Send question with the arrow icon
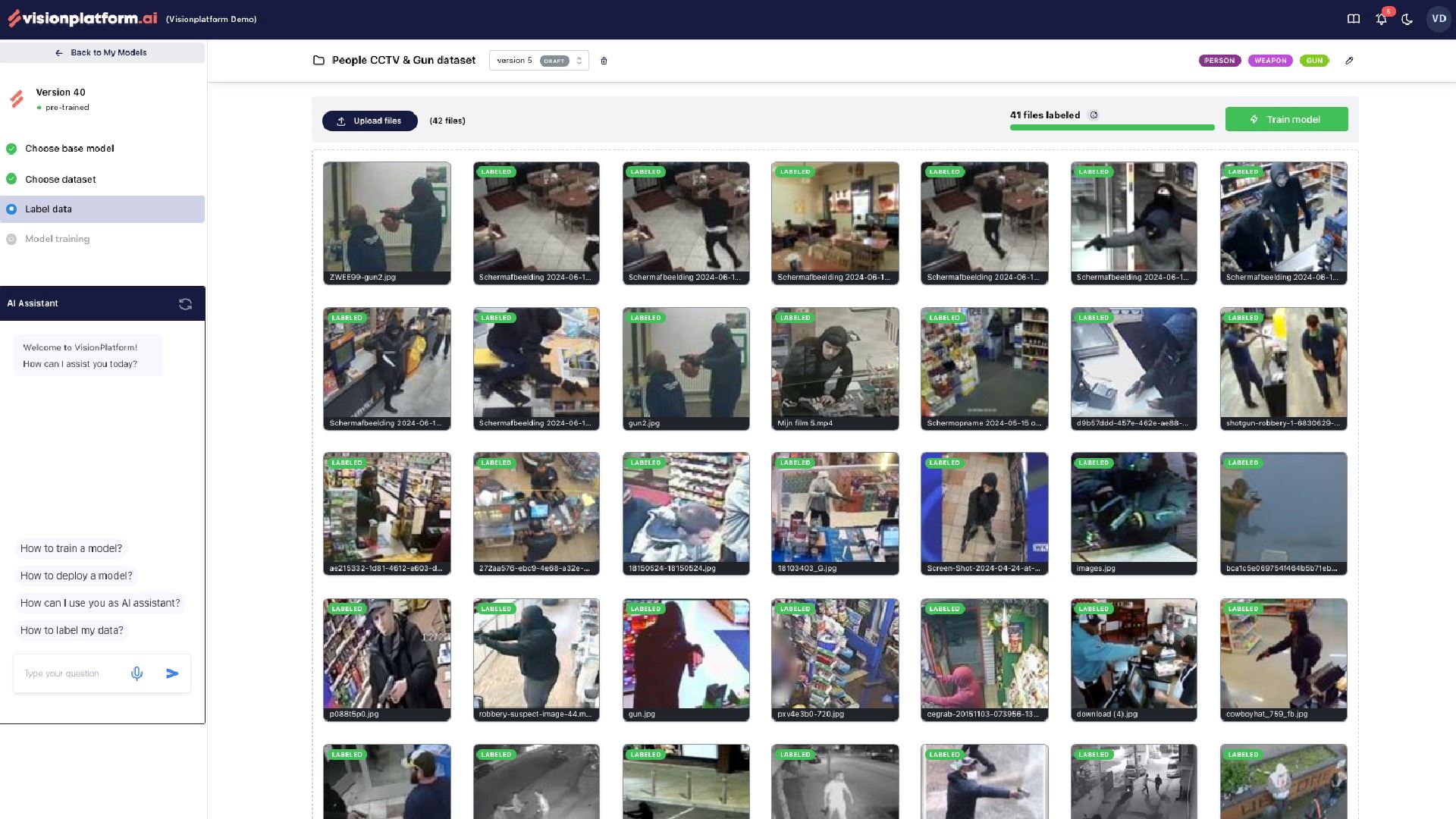Viewport: 1456px width, 819px height. [172, 673]
